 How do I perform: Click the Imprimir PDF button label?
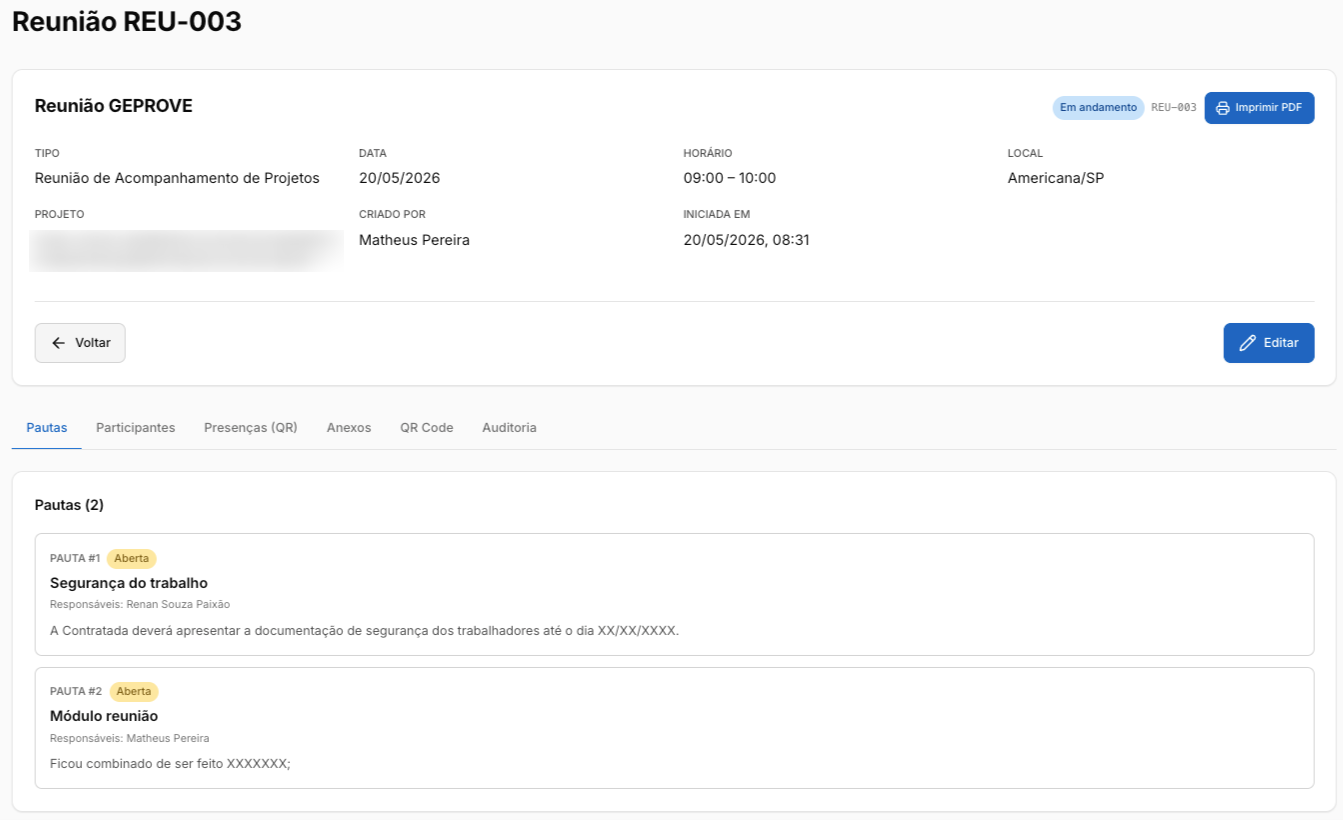(1269, 108)
